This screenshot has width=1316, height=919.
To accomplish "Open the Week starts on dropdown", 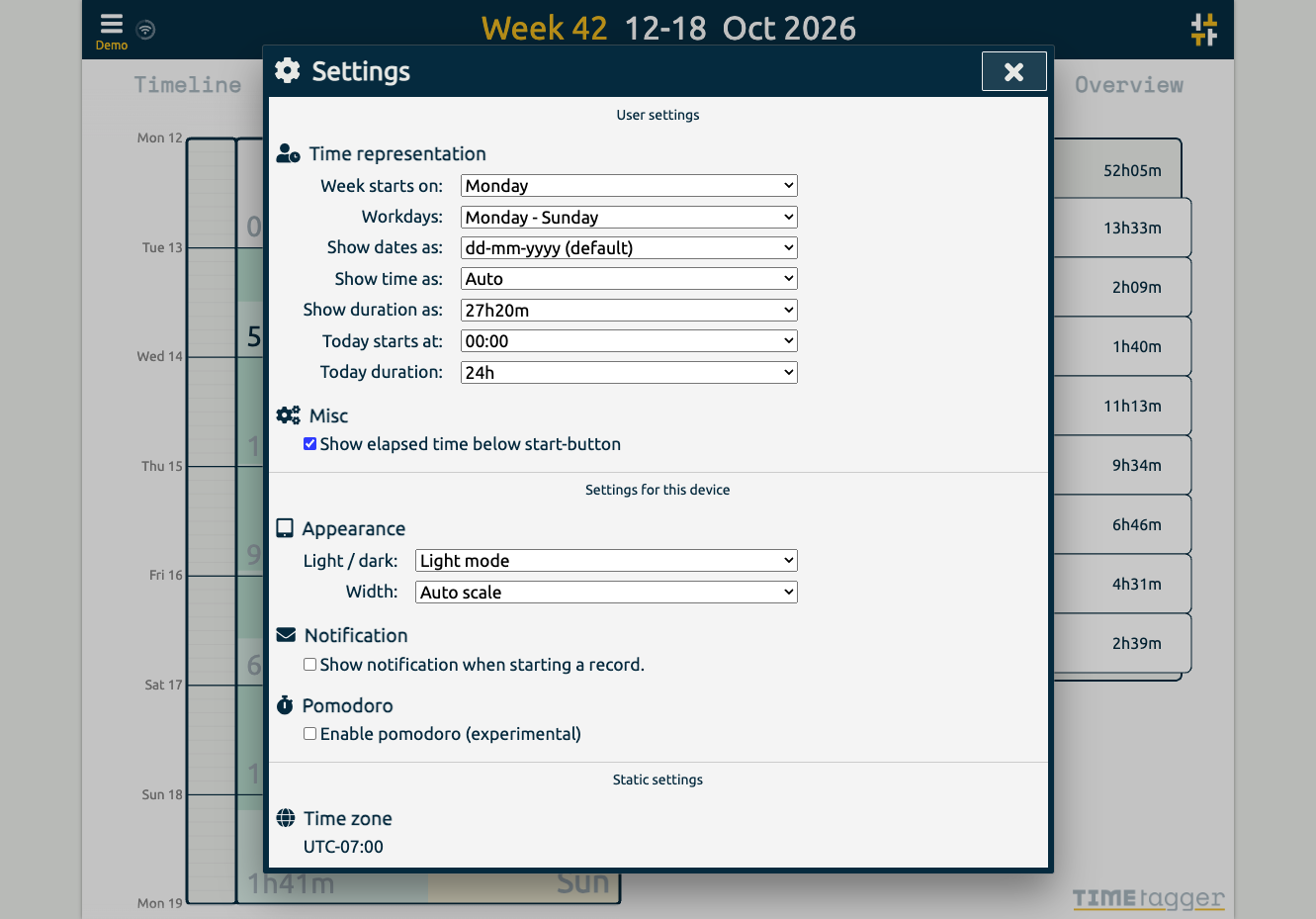I will 629,186.
